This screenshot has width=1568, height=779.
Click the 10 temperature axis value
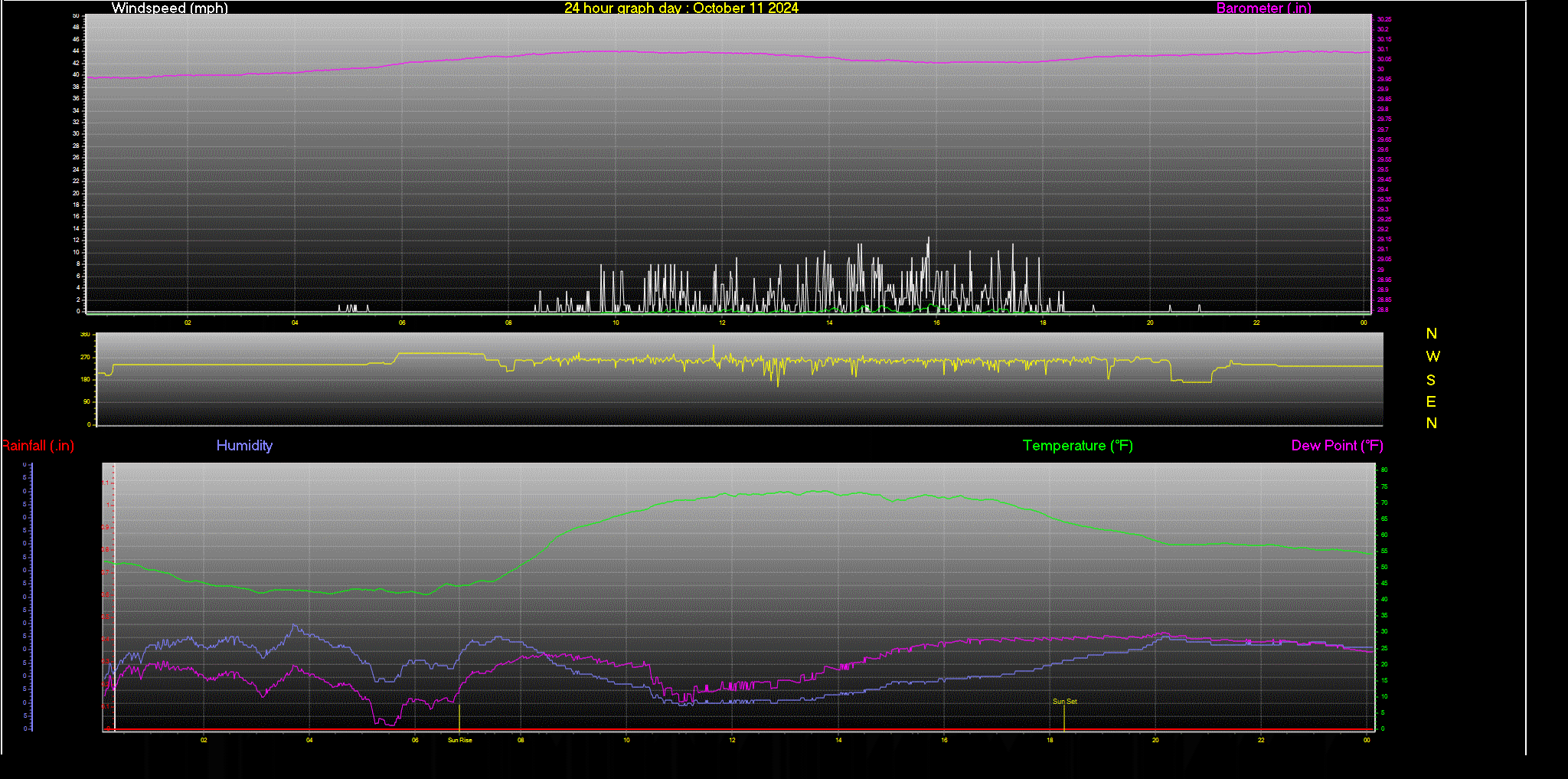point(1384,696)
